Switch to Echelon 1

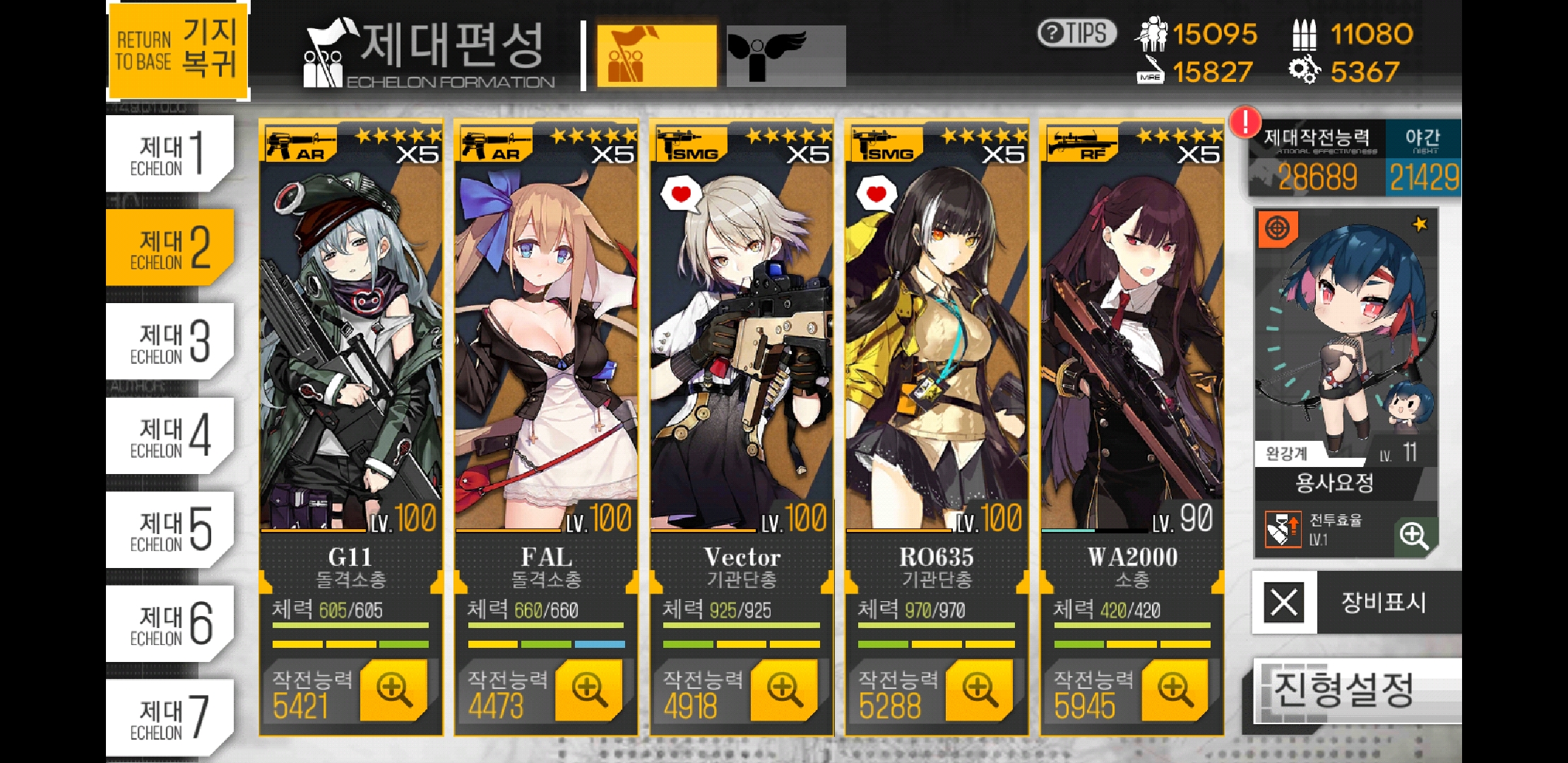click(x=170, y=153)
